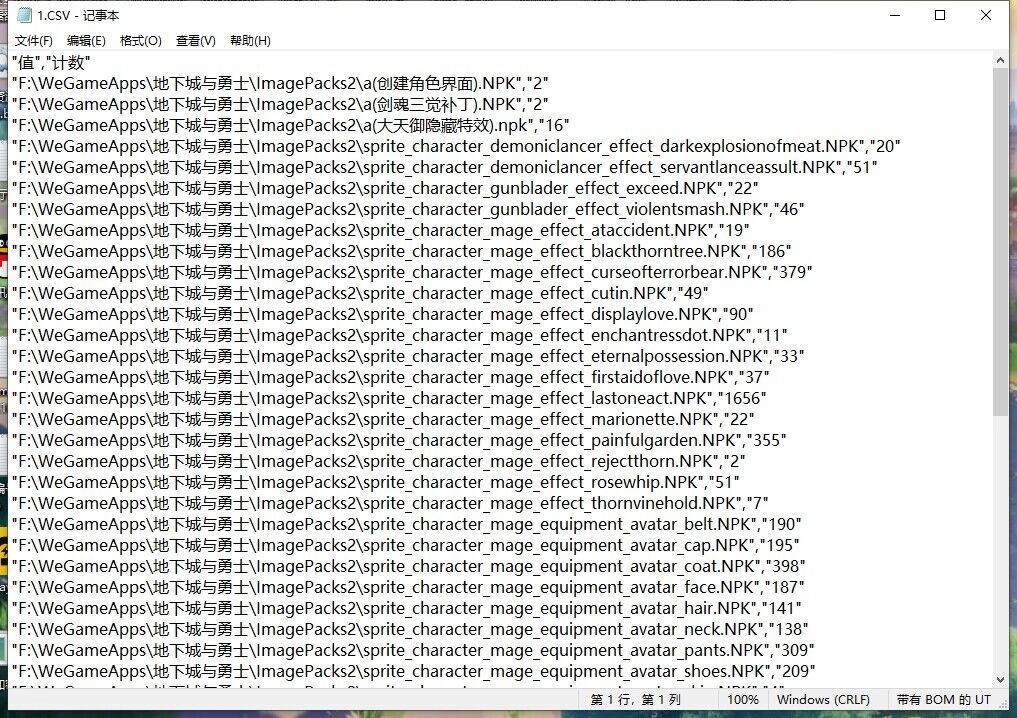Click the rosewhip.NPK line

tap(376, 482)
